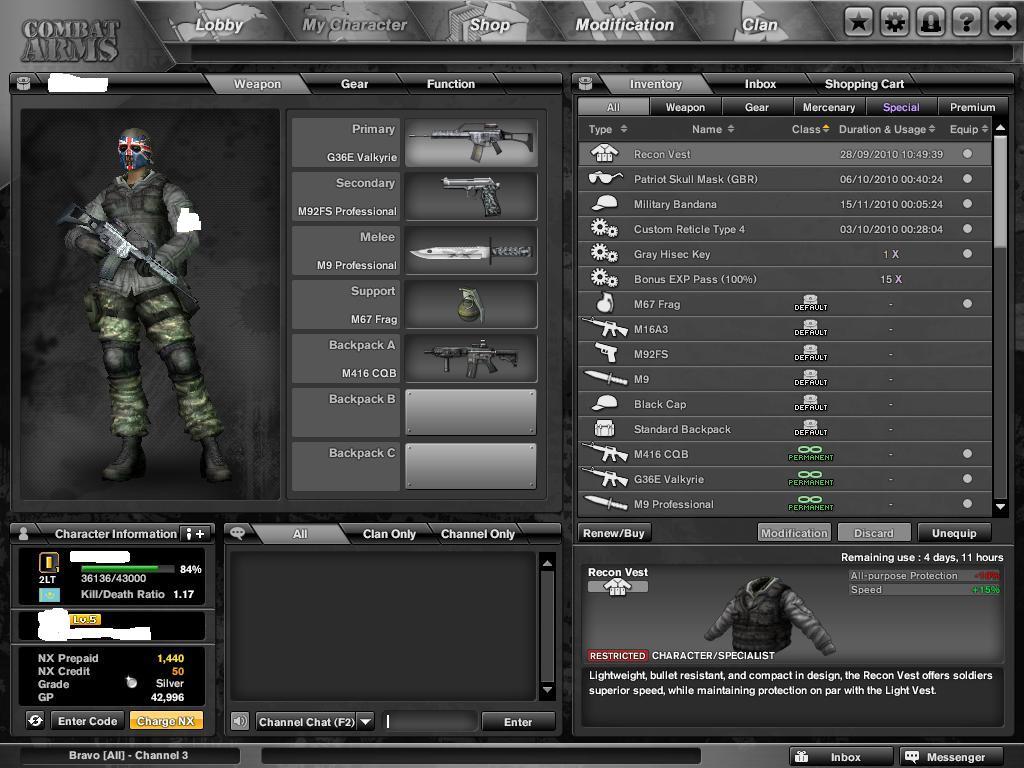Select the M9 Professional melee slot
1024x768 pixels.
point(471,251)
